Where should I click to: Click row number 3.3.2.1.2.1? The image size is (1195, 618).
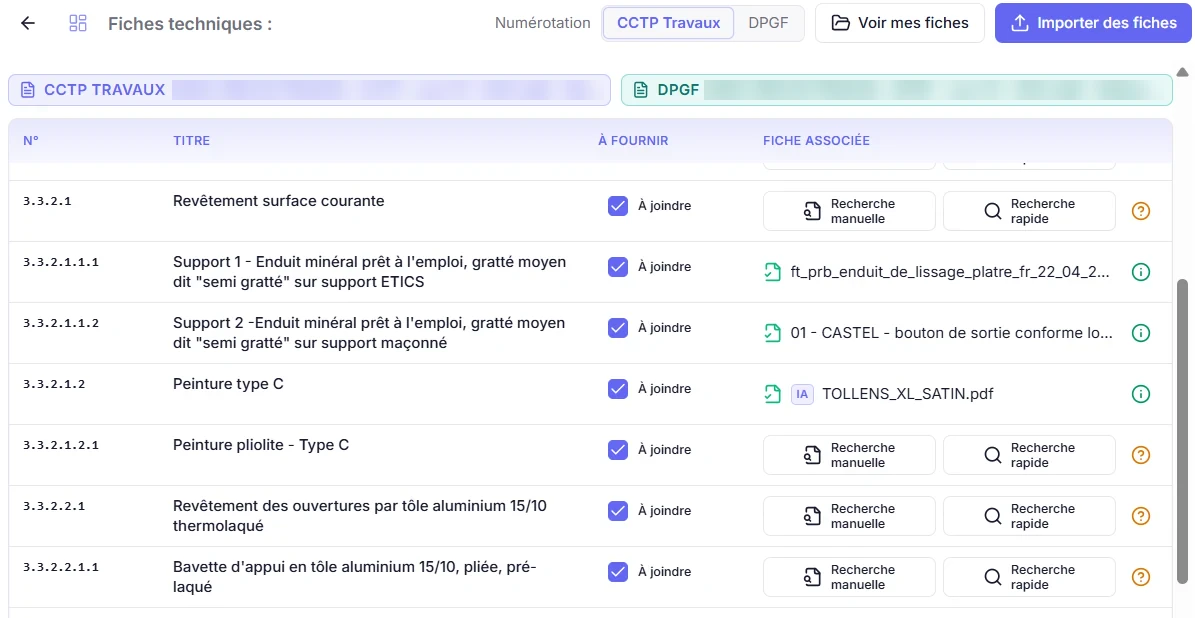coord(61,446)
